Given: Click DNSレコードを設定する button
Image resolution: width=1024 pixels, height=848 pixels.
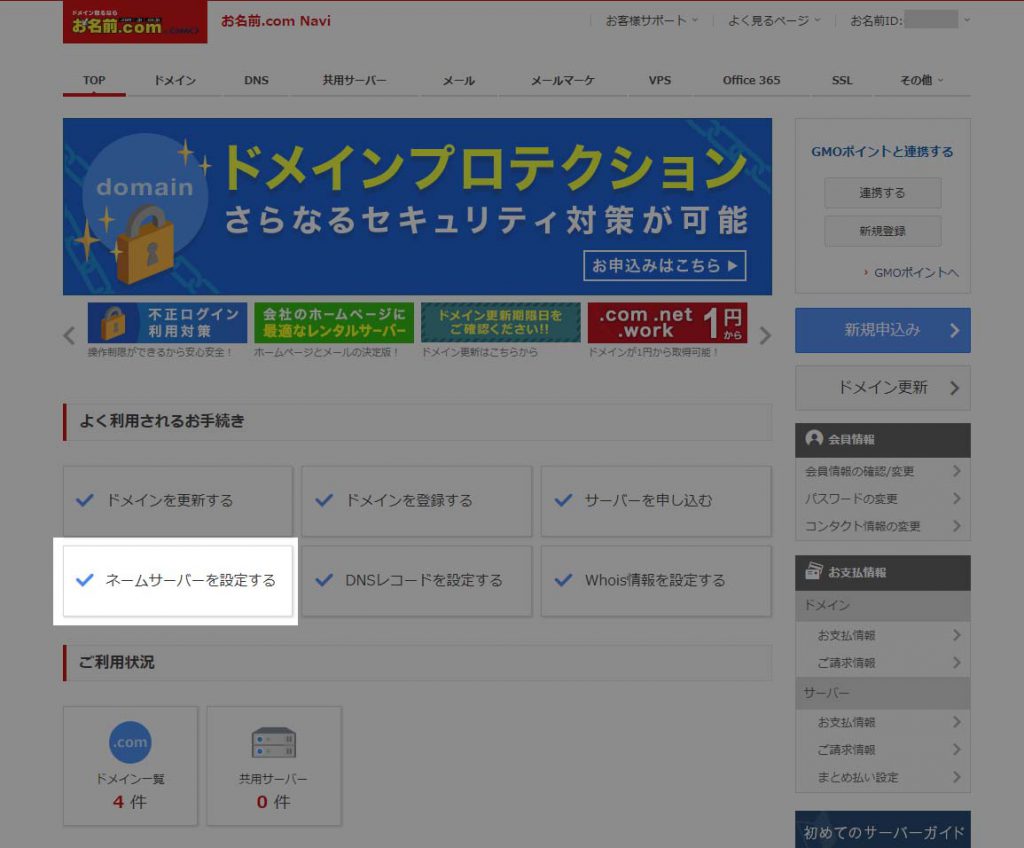Looking at the screenshot, I should [x=417, y=580].
